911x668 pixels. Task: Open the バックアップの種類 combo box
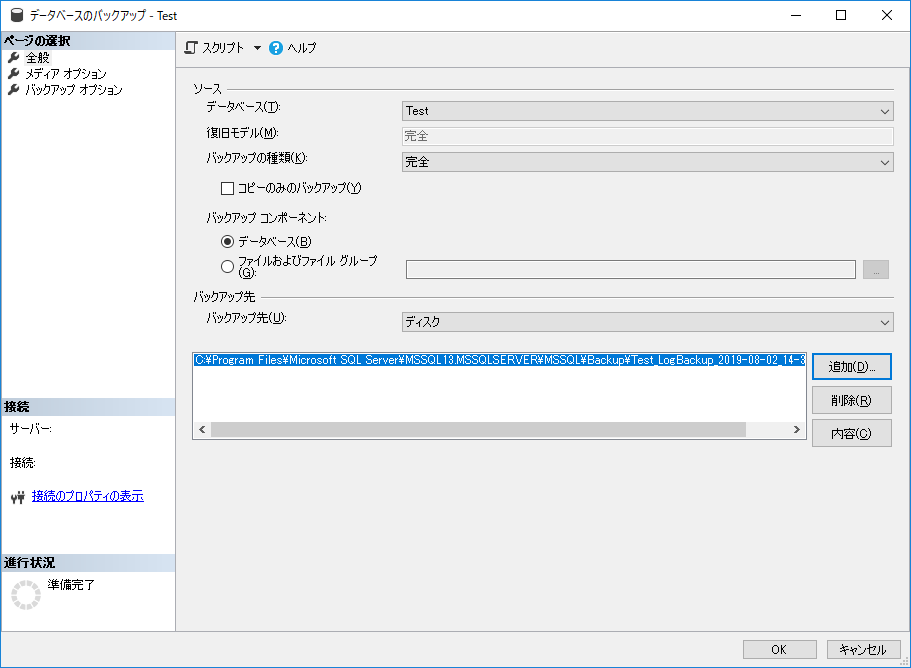[647, 162]
